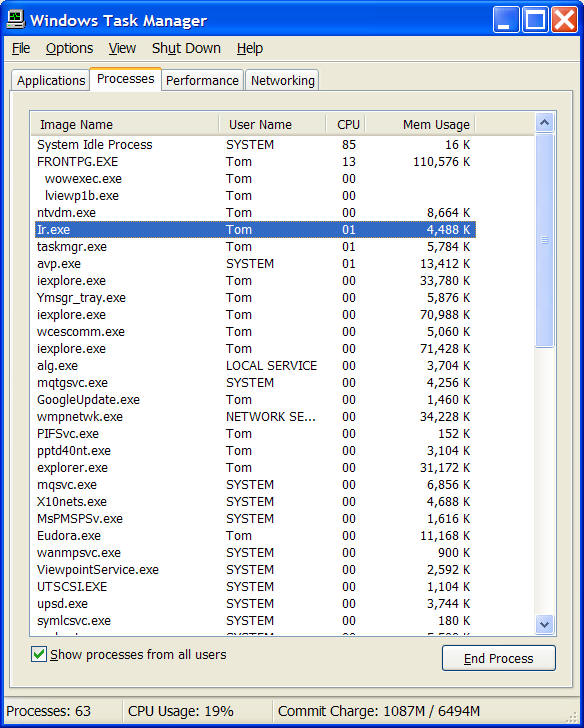The image size is (584, 728).
Task: Select the Eudora.exe process
Action: point(254,536)
